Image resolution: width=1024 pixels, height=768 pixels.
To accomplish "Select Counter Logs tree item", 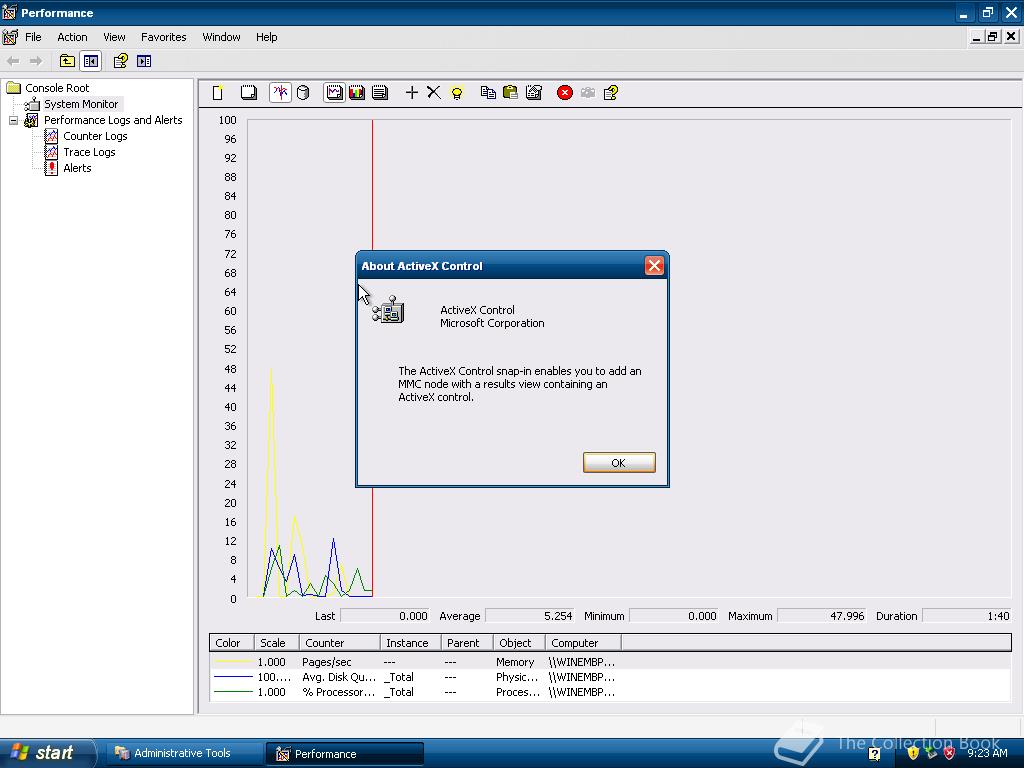I will [x=95, y=136].
